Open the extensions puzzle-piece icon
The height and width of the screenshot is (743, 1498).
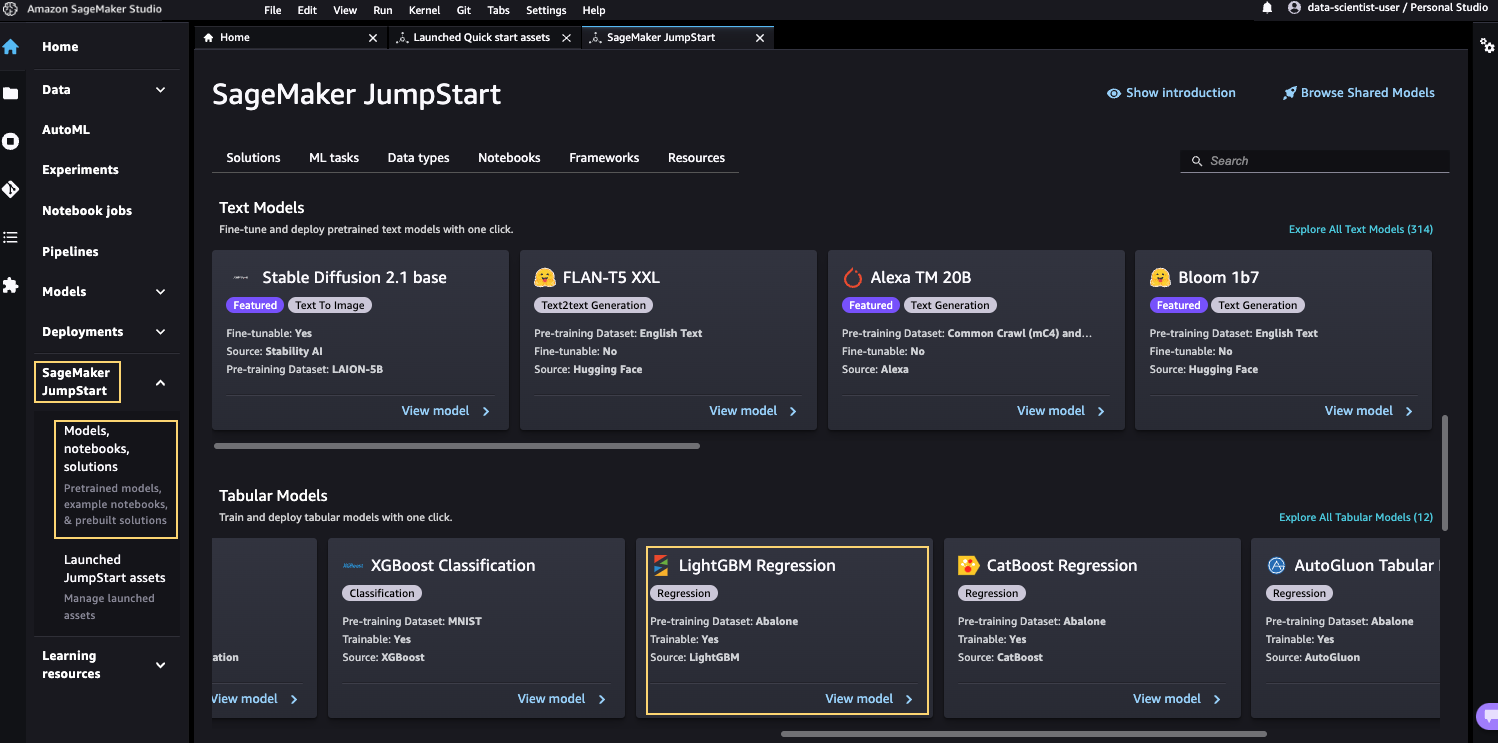pos(11,285)
